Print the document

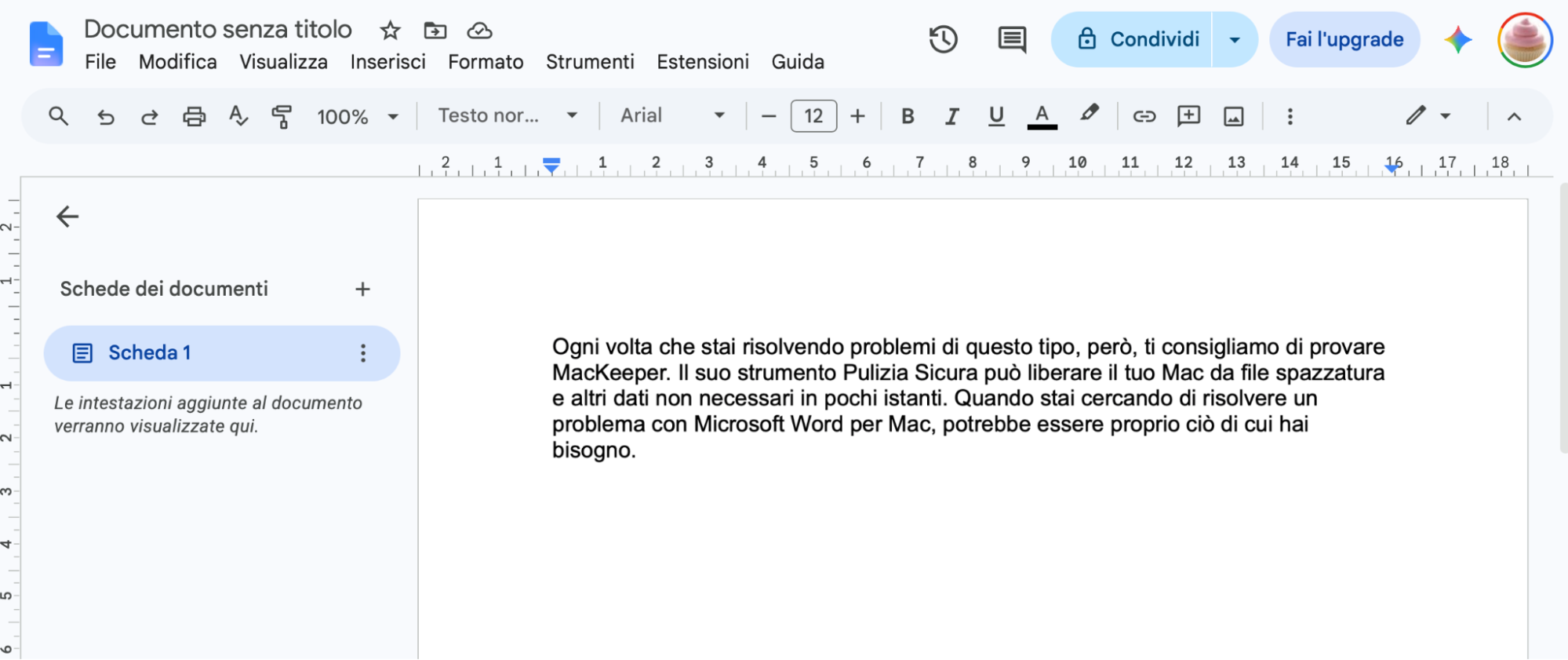click(194, 116)
